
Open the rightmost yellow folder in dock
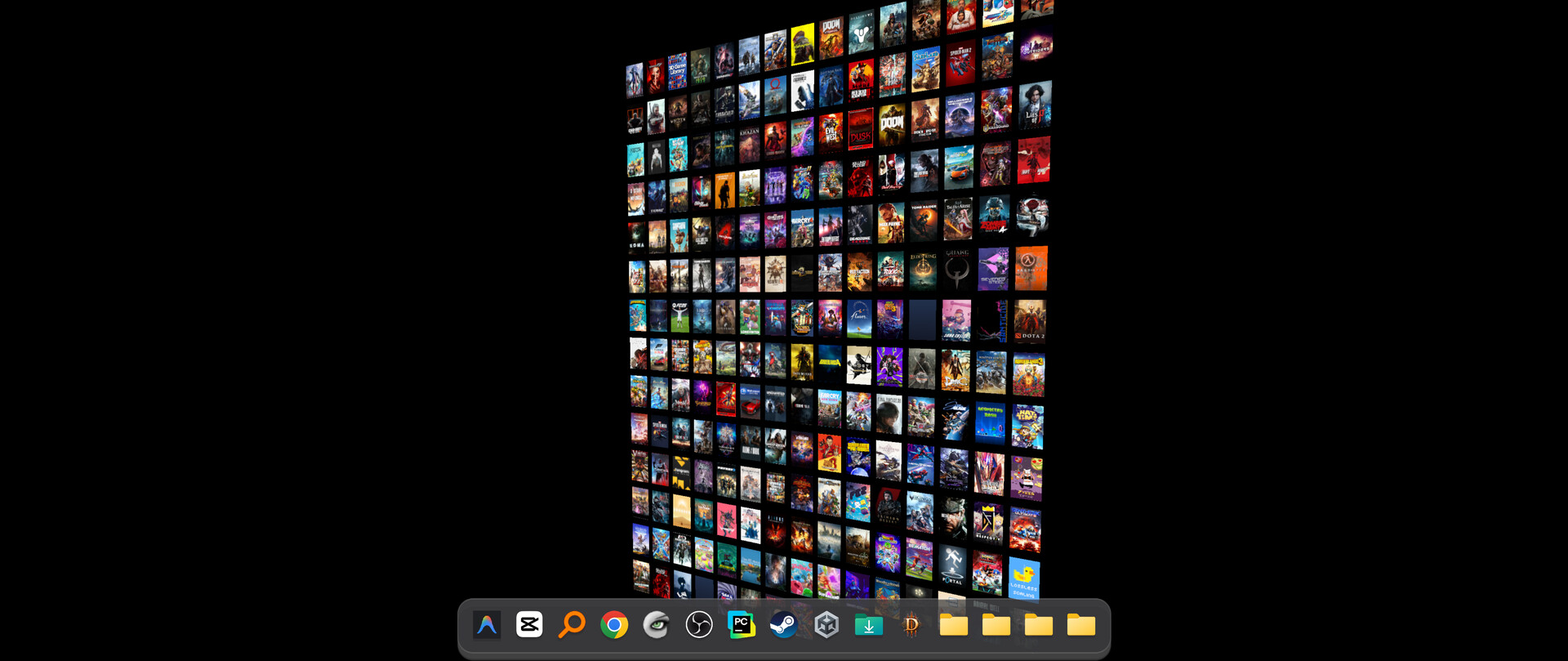pos(1080,626)
